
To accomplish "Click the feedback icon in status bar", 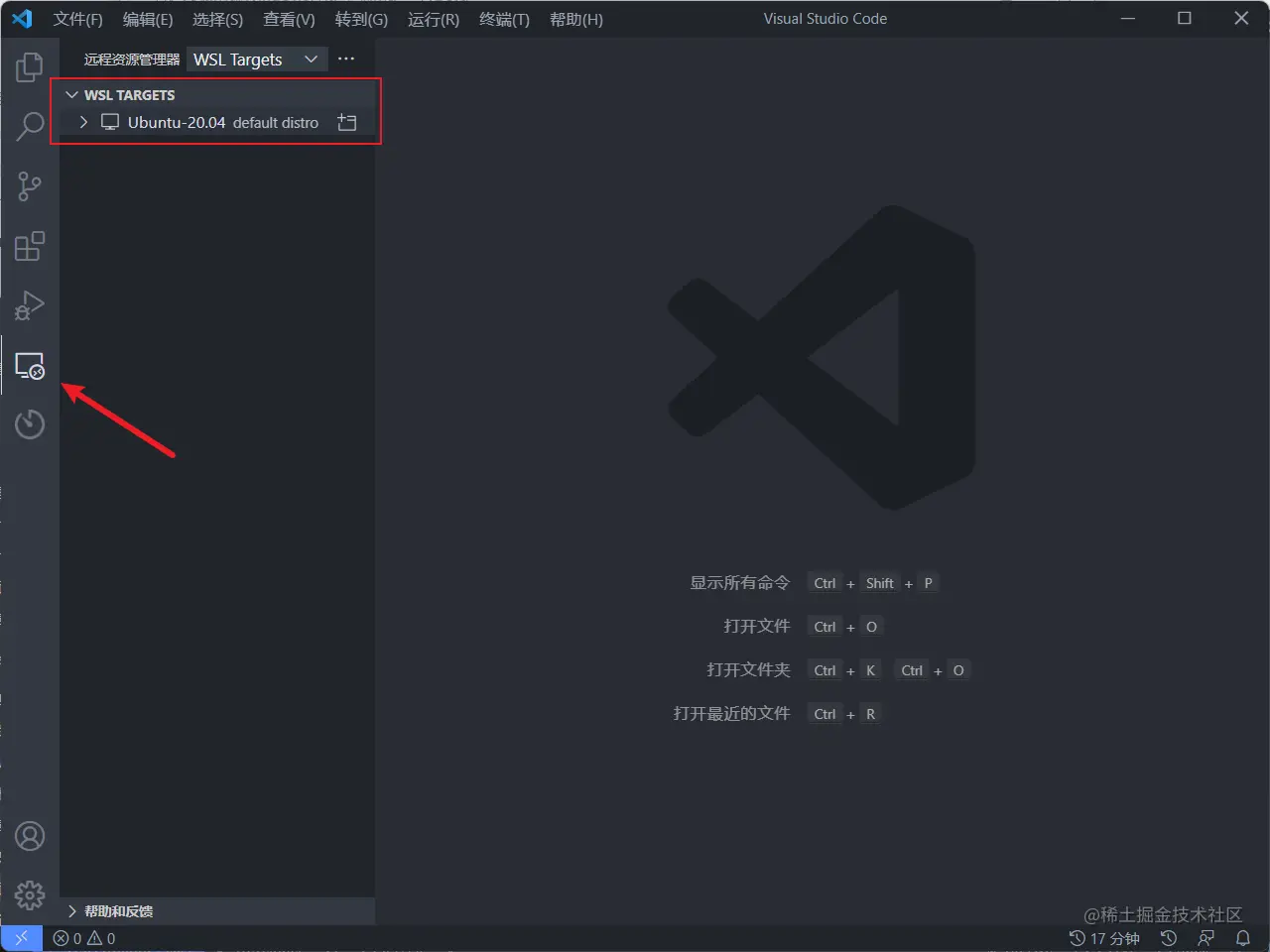I will (x=1206, y=938).
